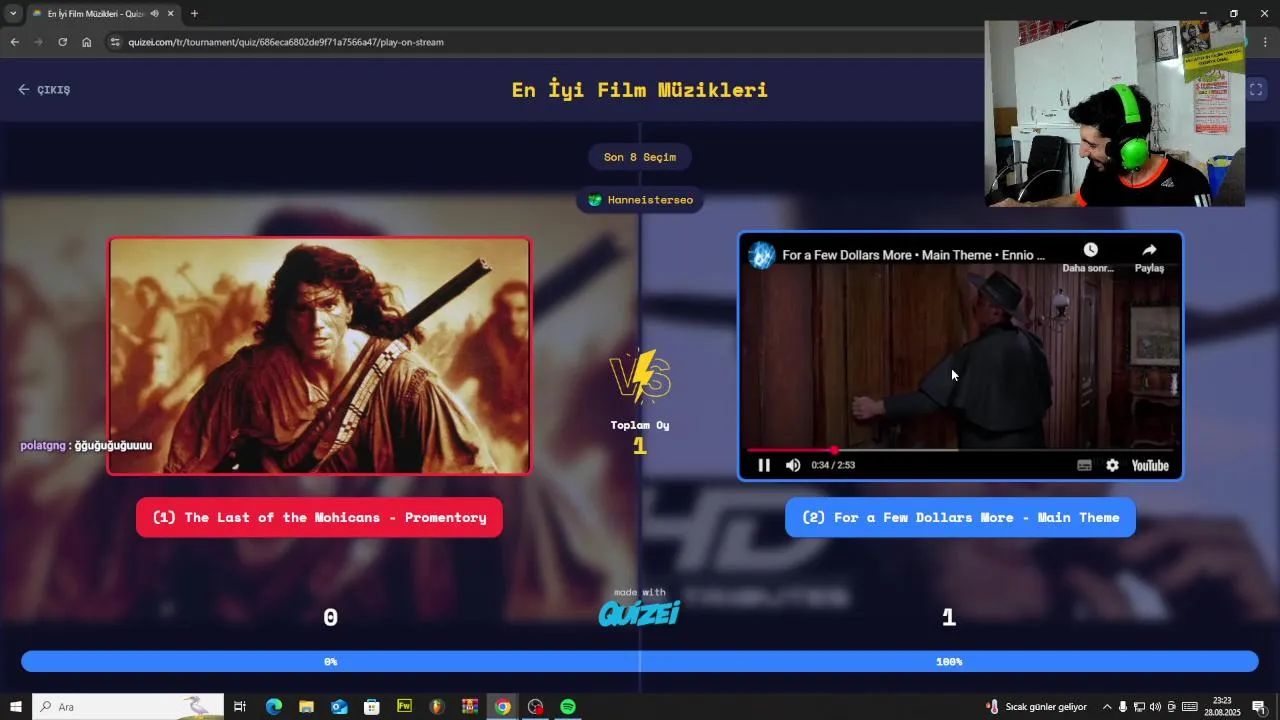Pause the YouTube video
The image size is (1280, 720).
pos(764,465)
